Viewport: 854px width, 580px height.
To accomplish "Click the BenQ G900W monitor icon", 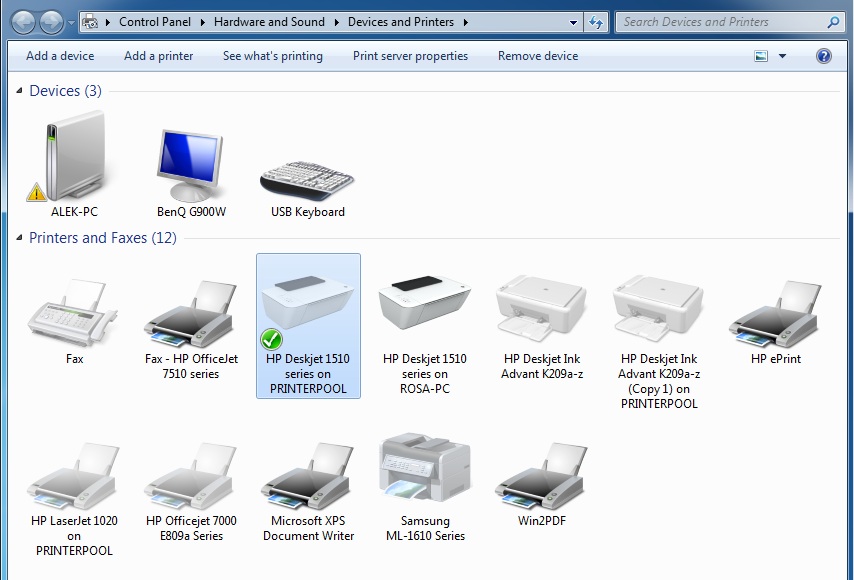I will coord(190,165).
